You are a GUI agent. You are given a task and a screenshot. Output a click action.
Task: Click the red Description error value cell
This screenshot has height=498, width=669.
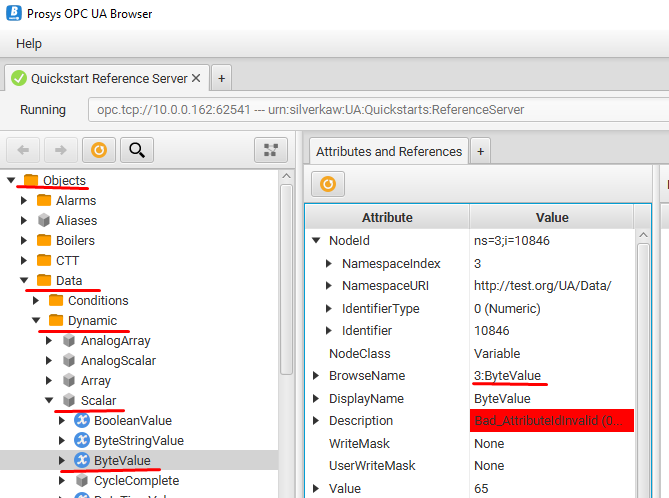tap(552, 421)
